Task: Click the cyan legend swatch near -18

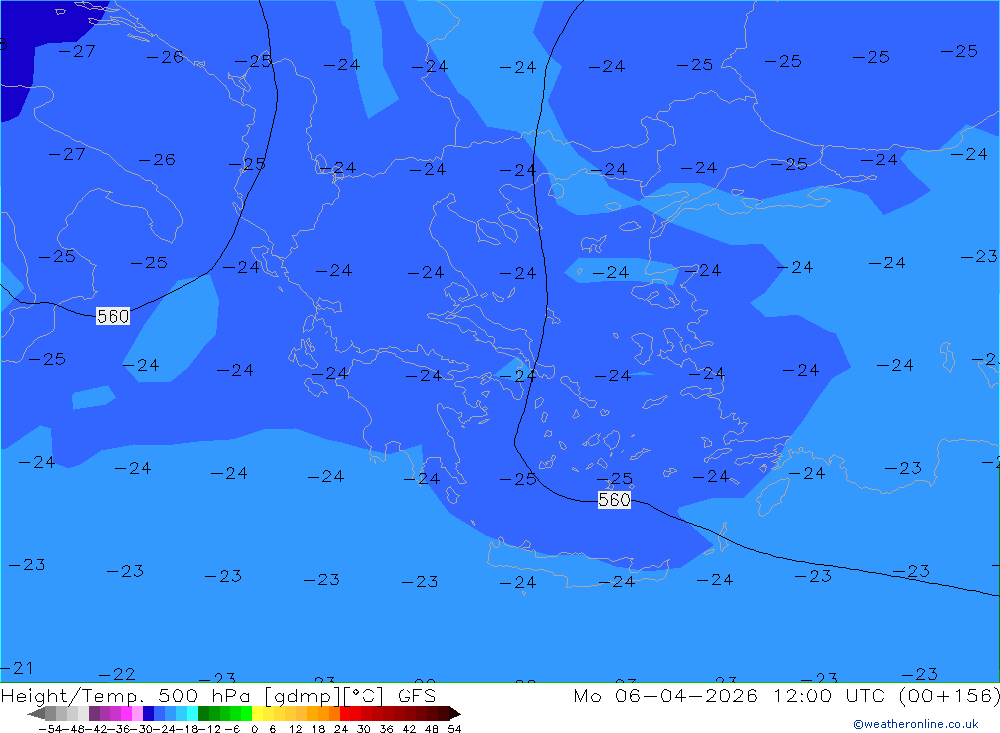Action: tap(192, 714)
